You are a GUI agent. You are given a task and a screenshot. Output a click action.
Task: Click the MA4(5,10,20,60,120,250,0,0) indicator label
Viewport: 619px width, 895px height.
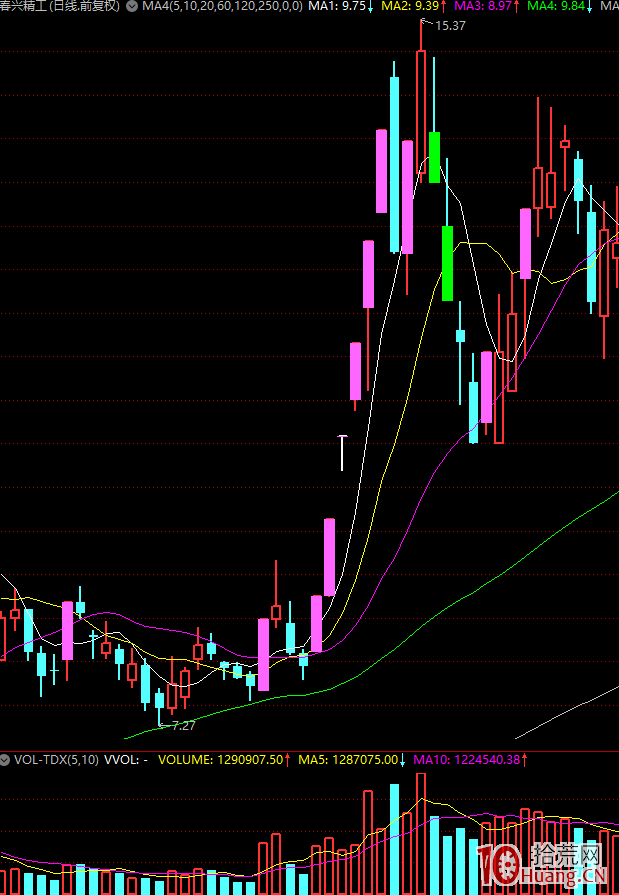tap(222, 7)
